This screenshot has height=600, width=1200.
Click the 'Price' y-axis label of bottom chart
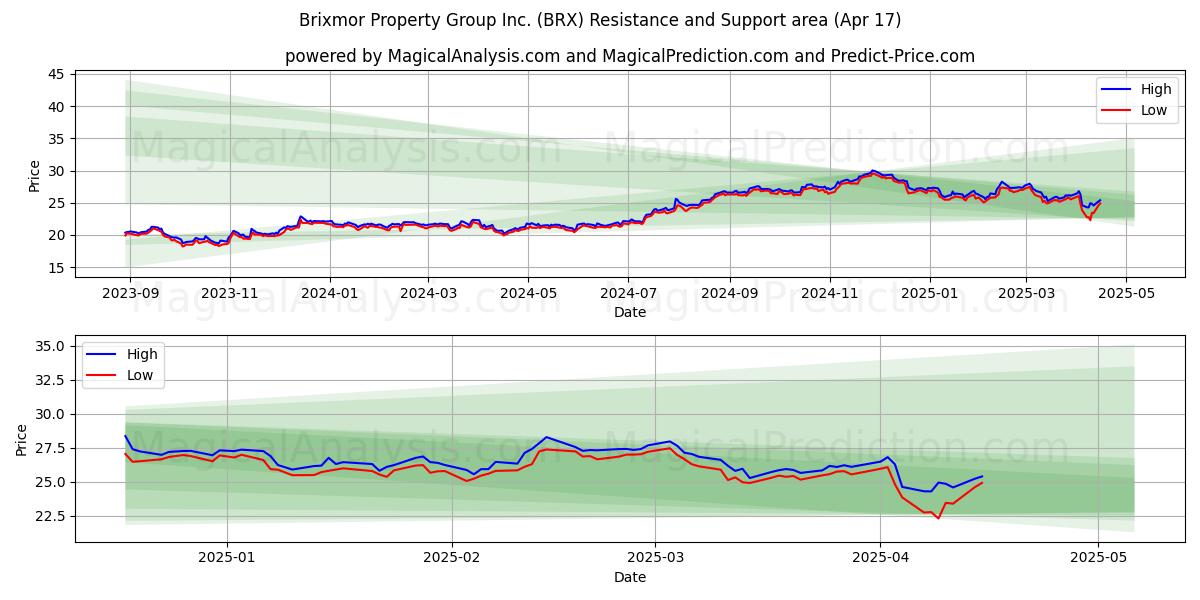22,440
